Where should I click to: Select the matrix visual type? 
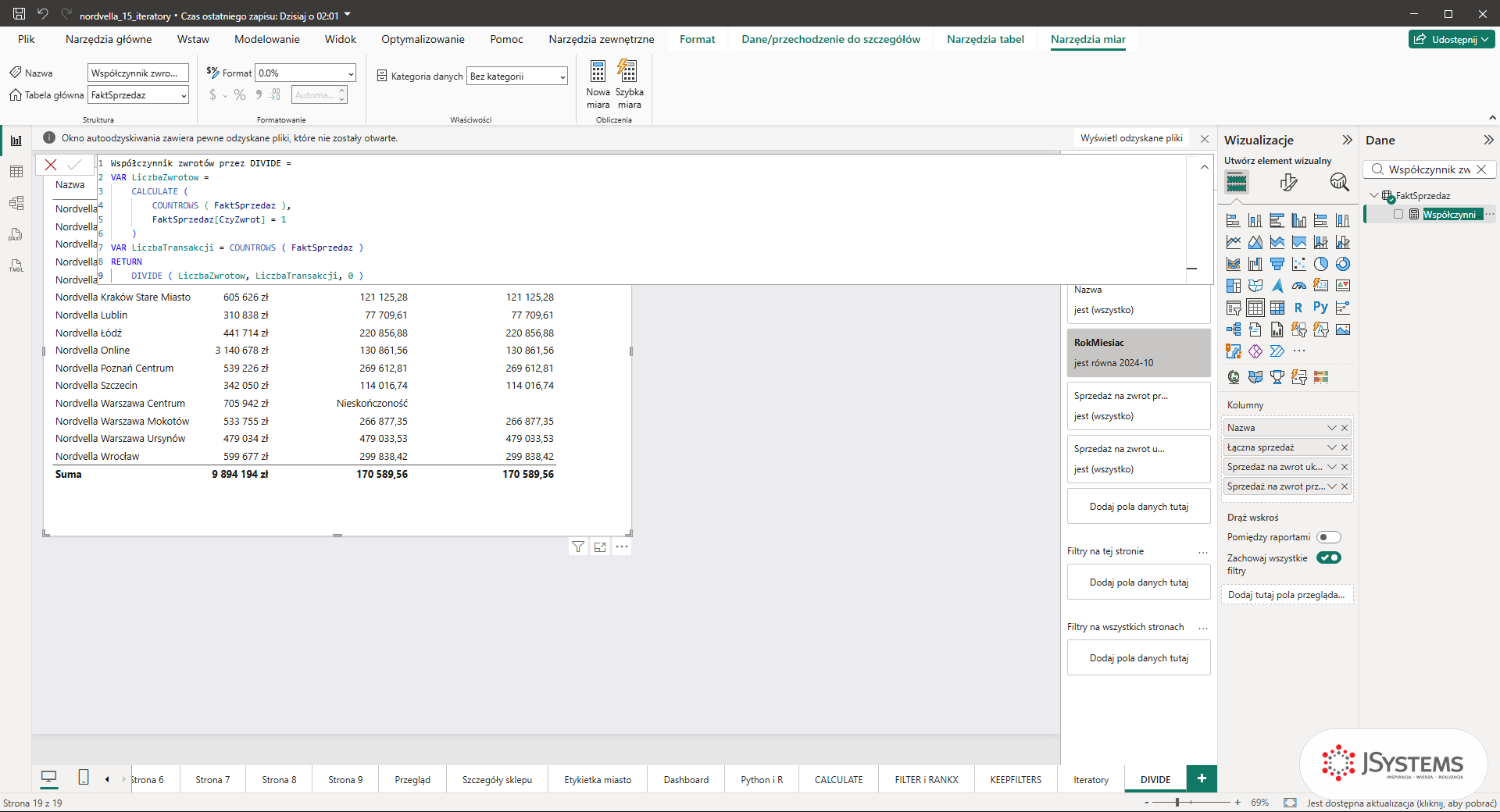coord(1277,308)
